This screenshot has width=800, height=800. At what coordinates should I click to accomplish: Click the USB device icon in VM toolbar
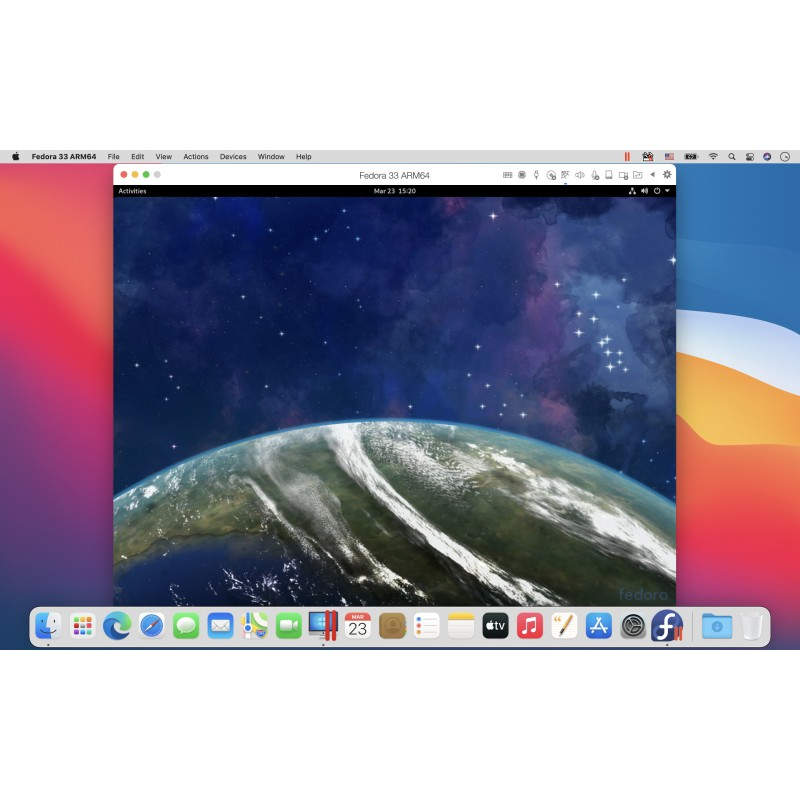537,175
